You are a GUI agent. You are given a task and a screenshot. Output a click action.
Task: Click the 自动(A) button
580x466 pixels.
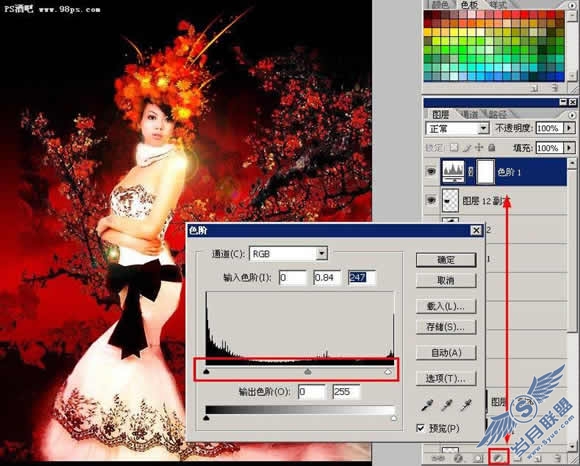tap(446, 353)
